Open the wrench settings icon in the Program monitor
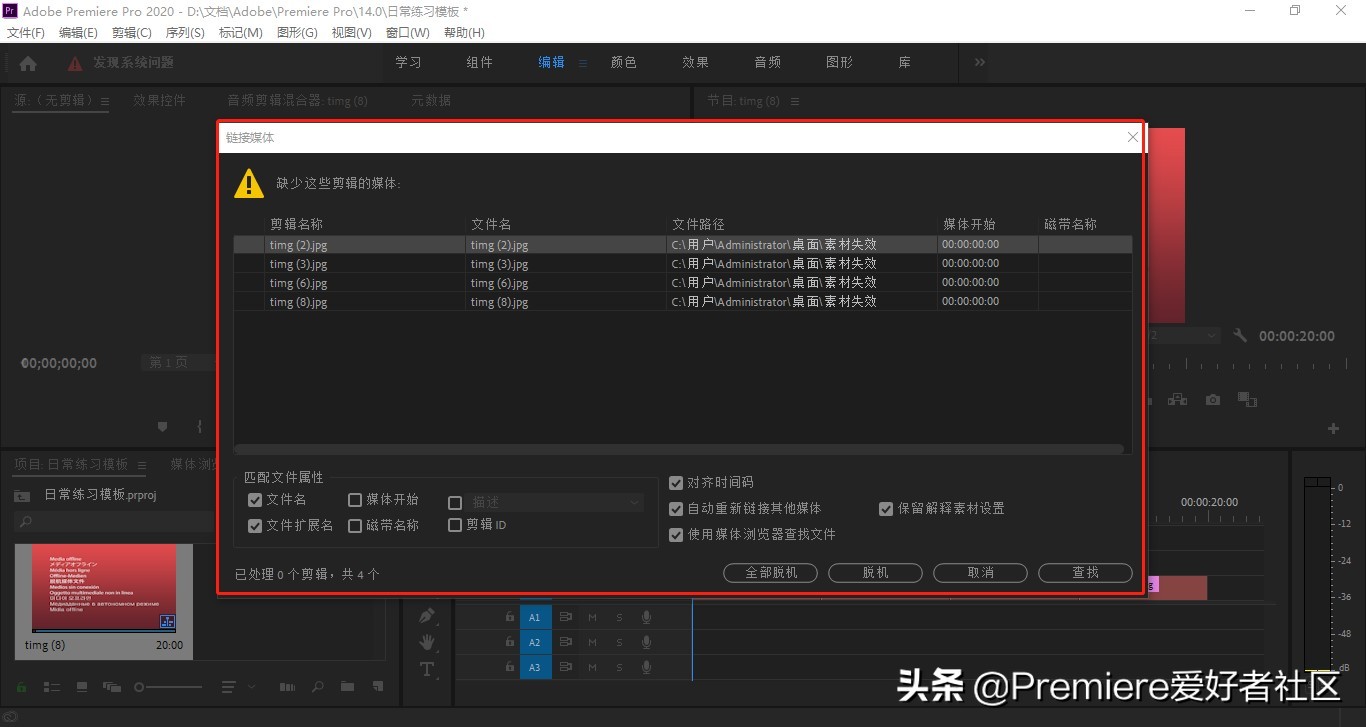The width and height of the screenshot is (1366, 727). click(1239, 335)
